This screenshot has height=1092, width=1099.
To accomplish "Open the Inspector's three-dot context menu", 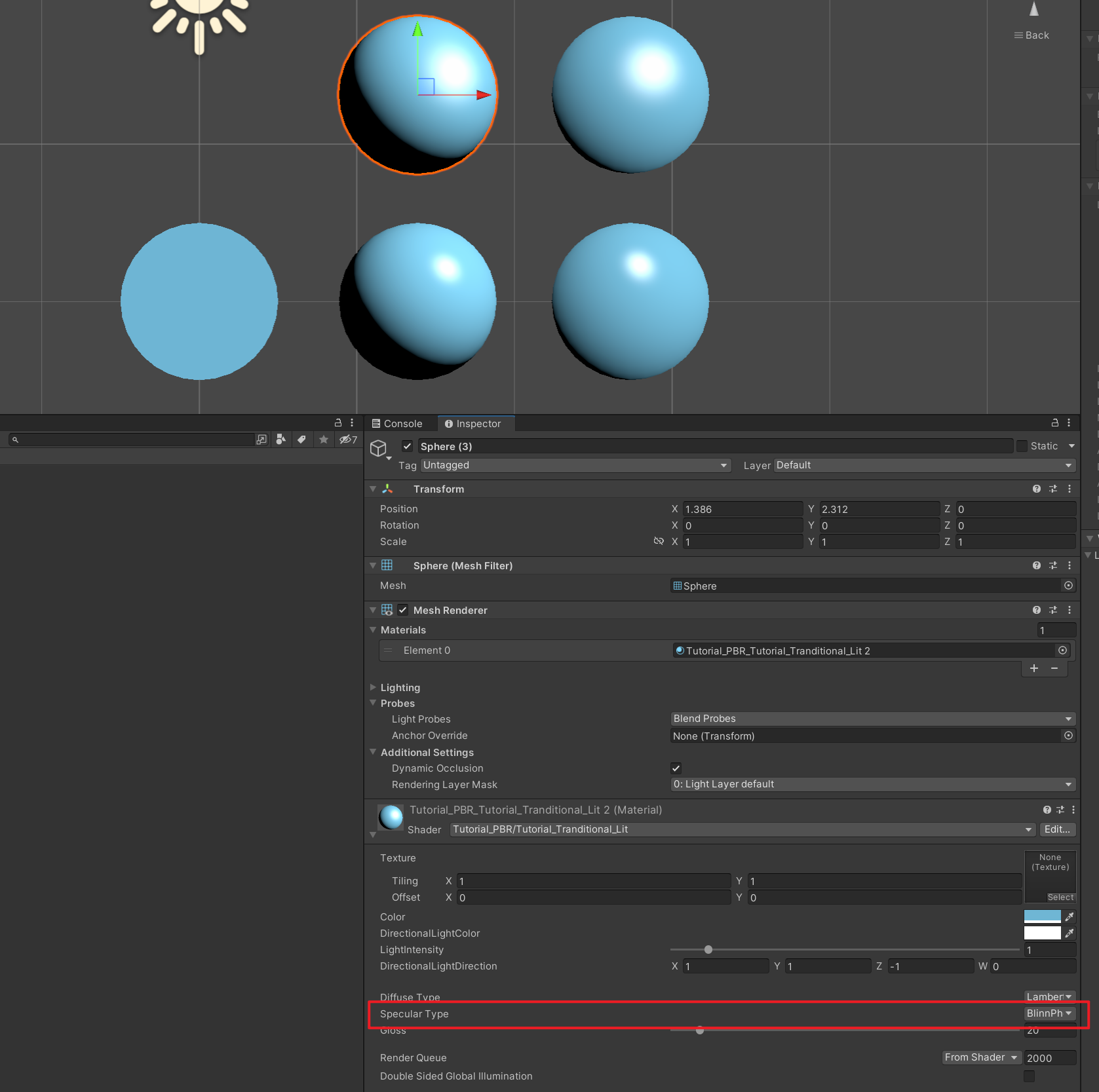I will (x=1070, y=423).
